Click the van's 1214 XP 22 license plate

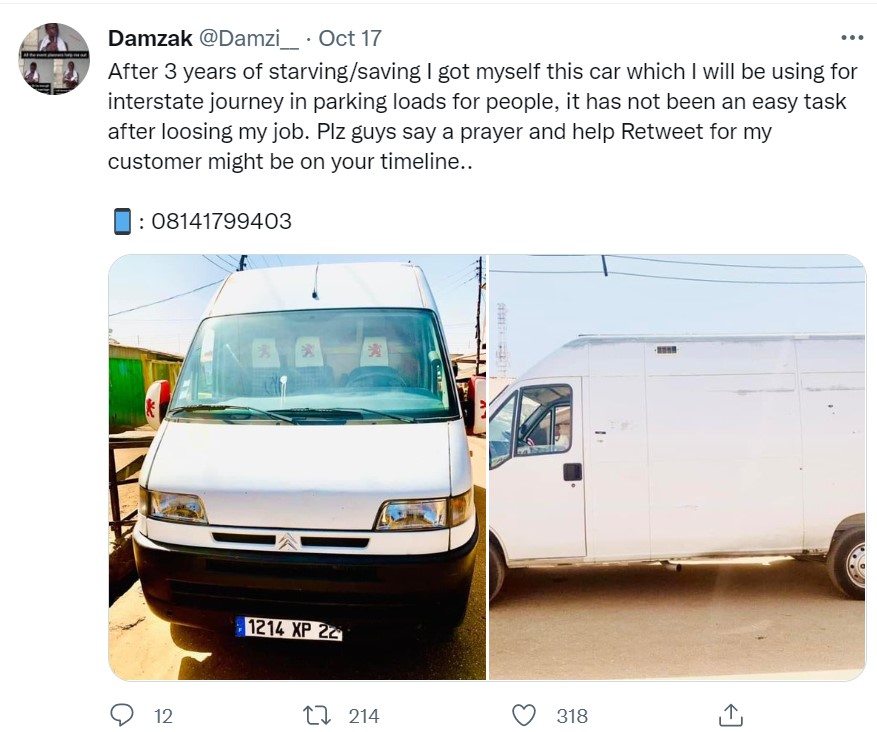(290, 628)
